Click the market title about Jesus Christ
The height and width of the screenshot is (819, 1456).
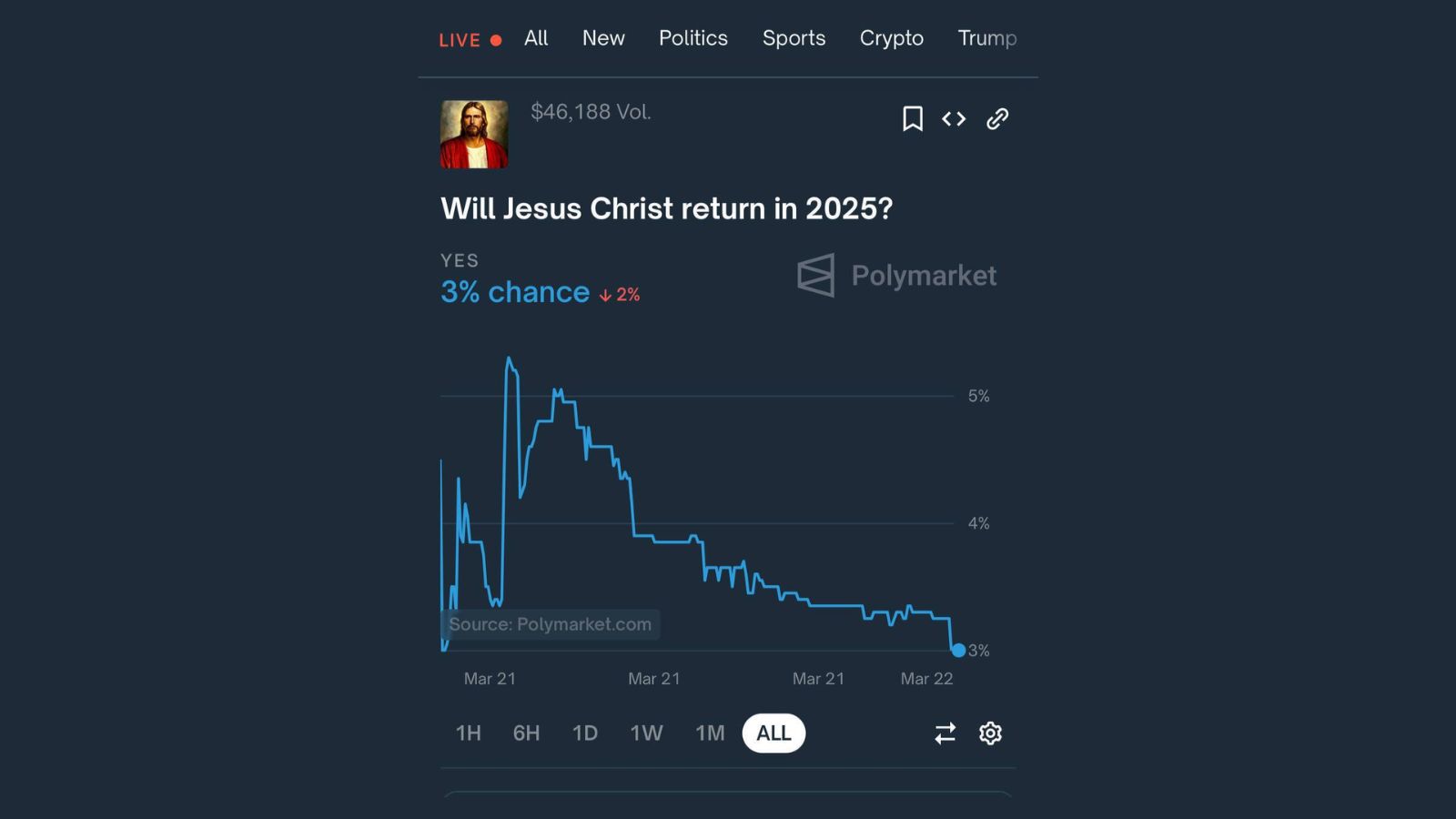point(667,208)
